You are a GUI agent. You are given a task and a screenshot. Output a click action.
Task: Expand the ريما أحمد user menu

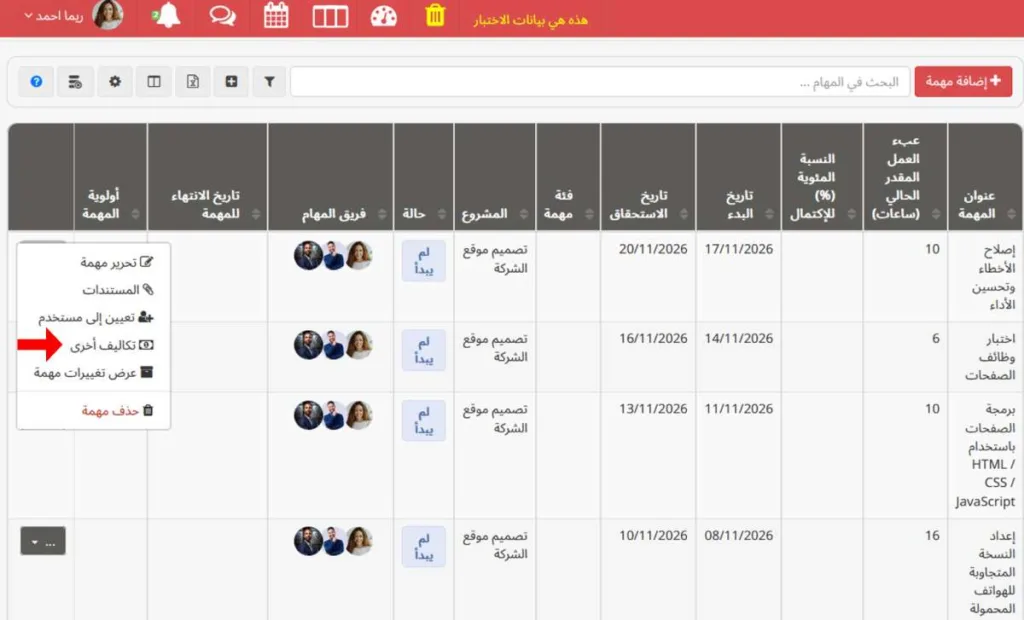coord(55,17)
